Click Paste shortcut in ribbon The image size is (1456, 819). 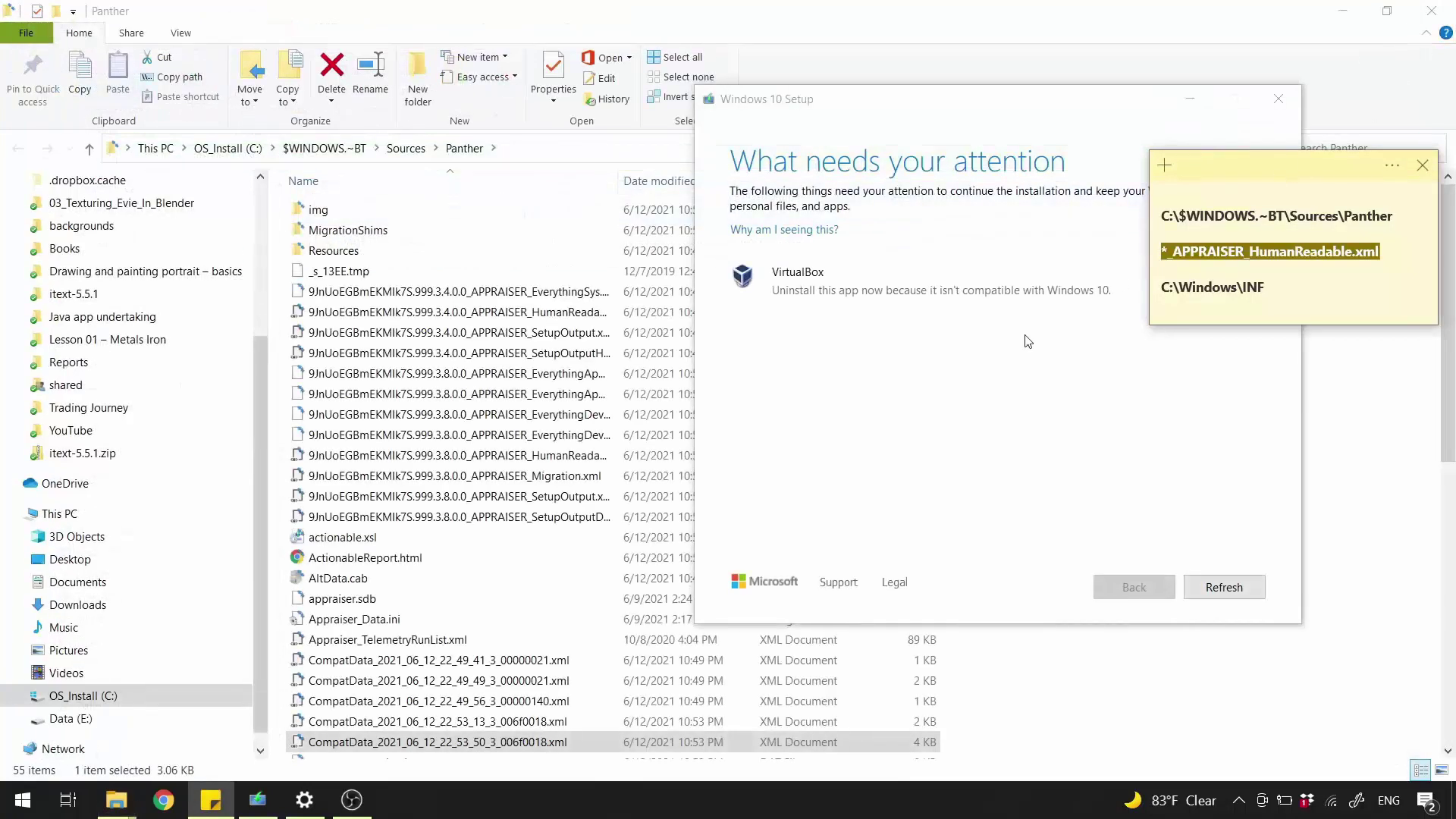[180, 96]
